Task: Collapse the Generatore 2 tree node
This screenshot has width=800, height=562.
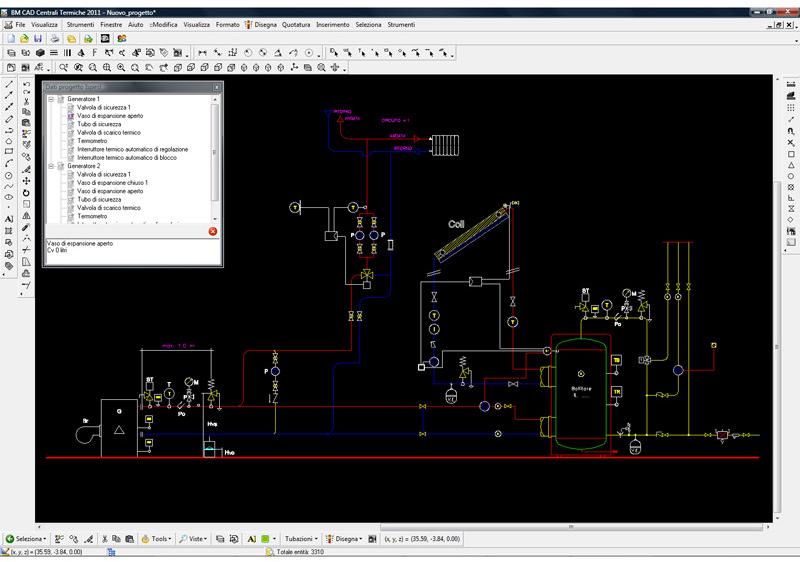Action: coord(50,165)
